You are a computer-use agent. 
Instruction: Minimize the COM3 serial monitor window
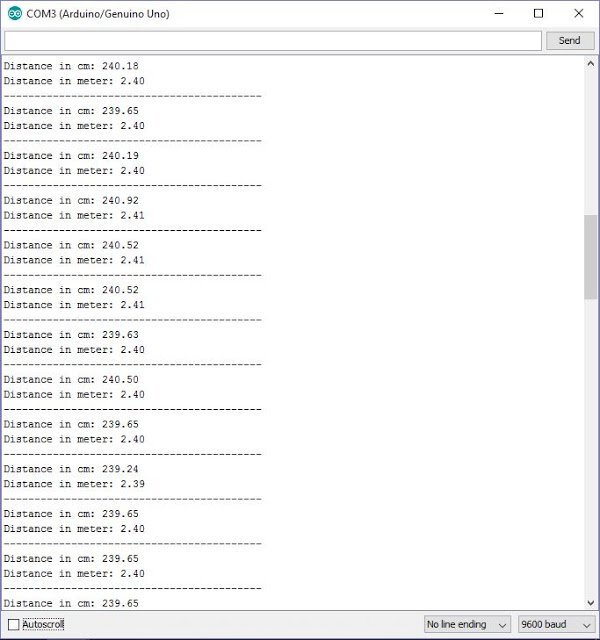499,13
